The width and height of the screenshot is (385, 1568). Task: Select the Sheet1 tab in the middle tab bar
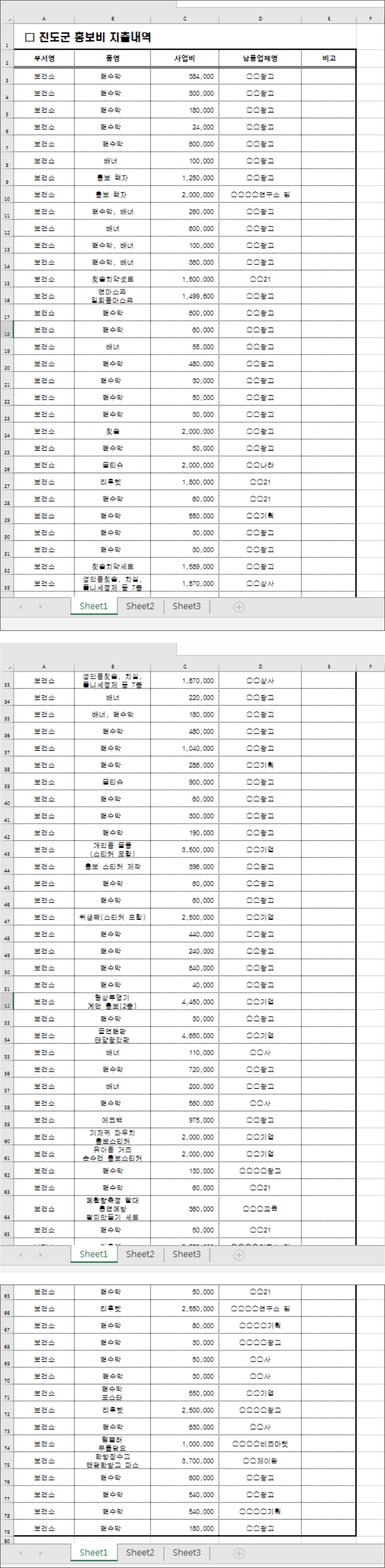93,1254
